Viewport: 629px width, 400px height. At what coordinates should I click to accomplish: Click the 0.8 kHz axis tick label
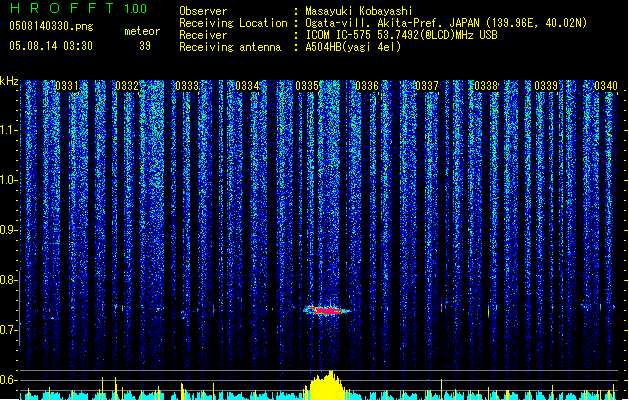[7, 280]
